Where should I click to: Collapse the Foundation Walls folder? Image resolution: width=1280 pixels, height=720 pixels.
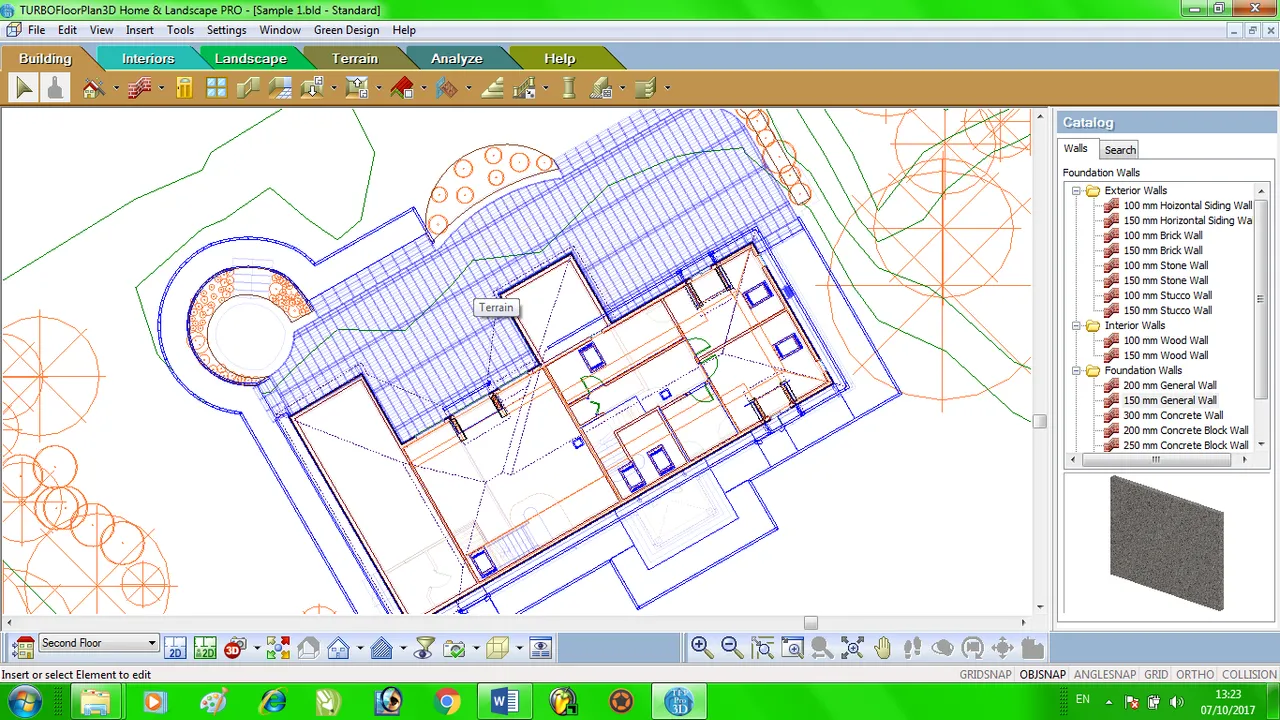coord(1077,370)
